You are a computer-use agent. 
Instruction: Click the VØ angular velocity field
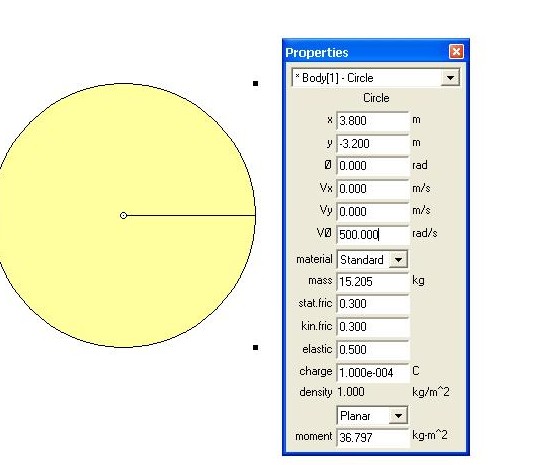(373, 235)
